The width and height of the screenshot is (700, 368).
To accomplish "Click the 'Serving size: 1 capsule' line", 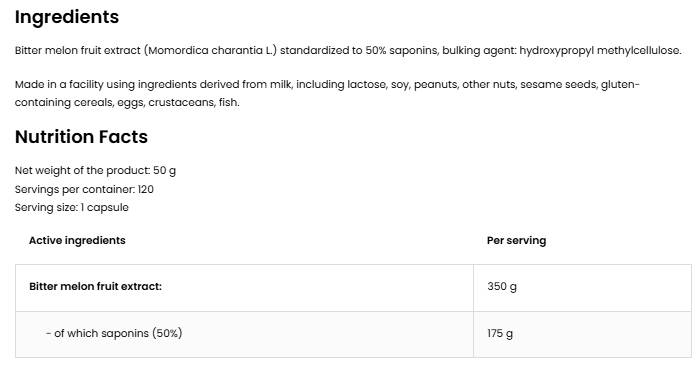I will coord(72,208).
